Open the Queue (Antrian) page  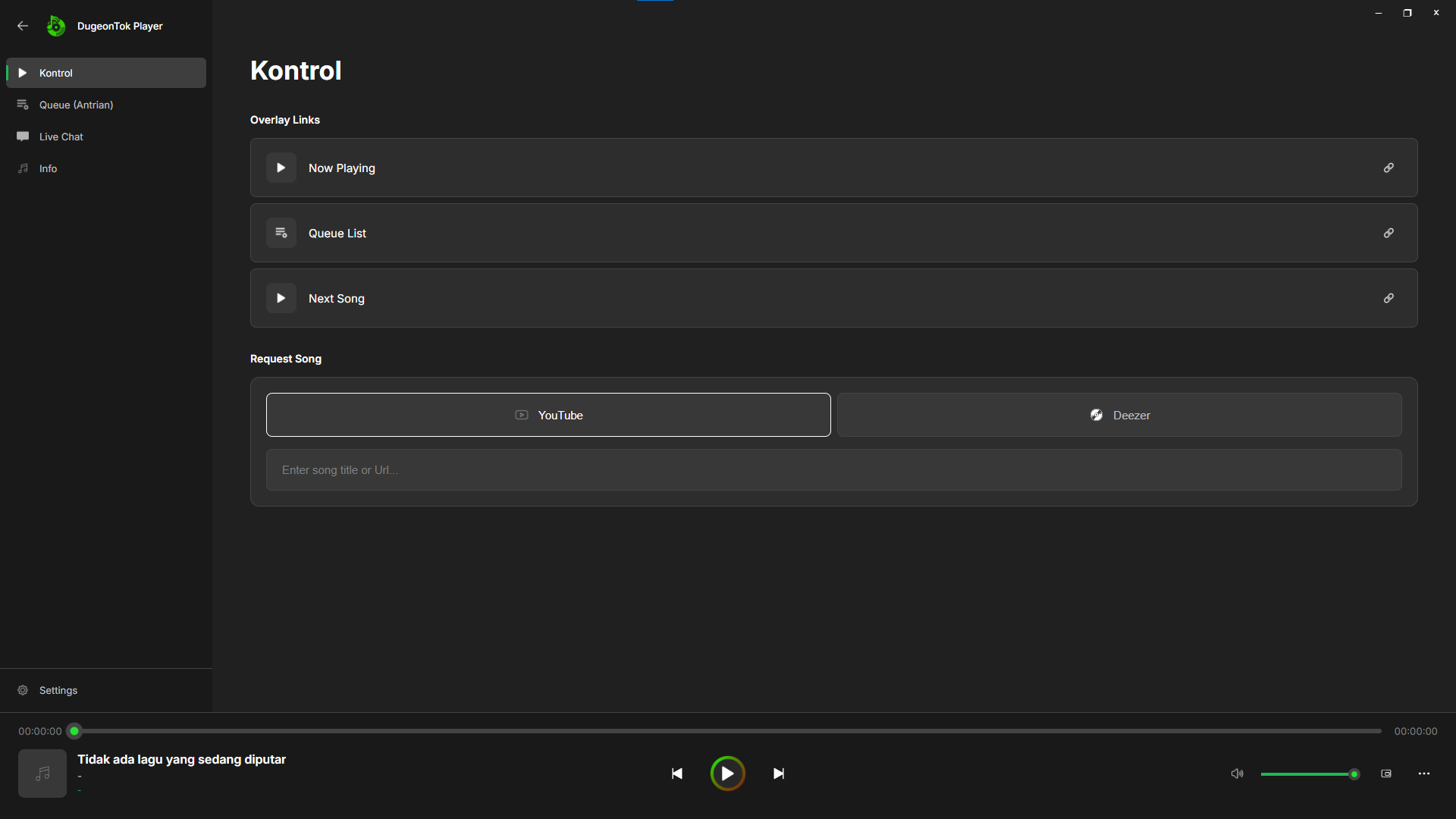76,105
